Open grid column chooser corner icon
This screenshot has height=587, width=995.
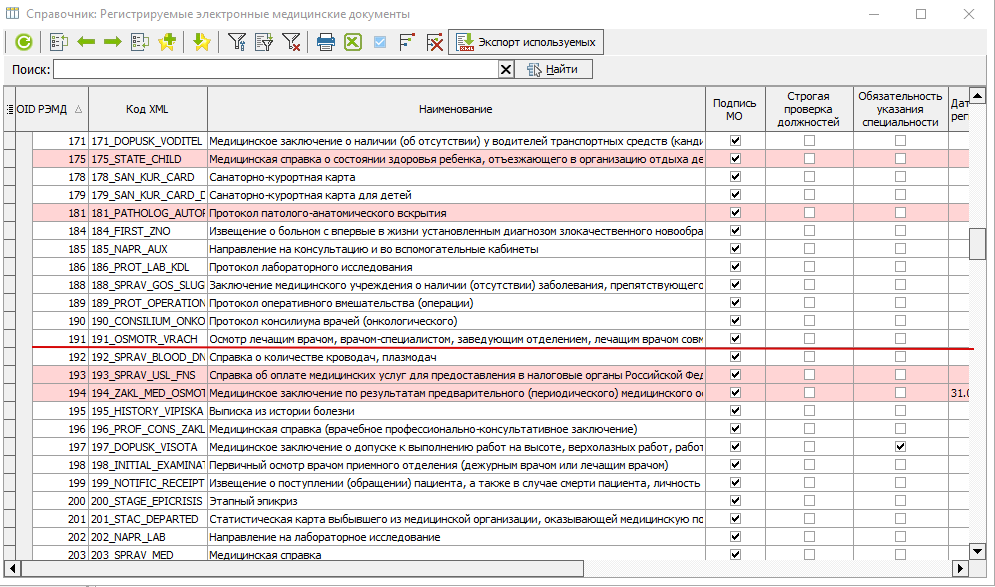10,109
